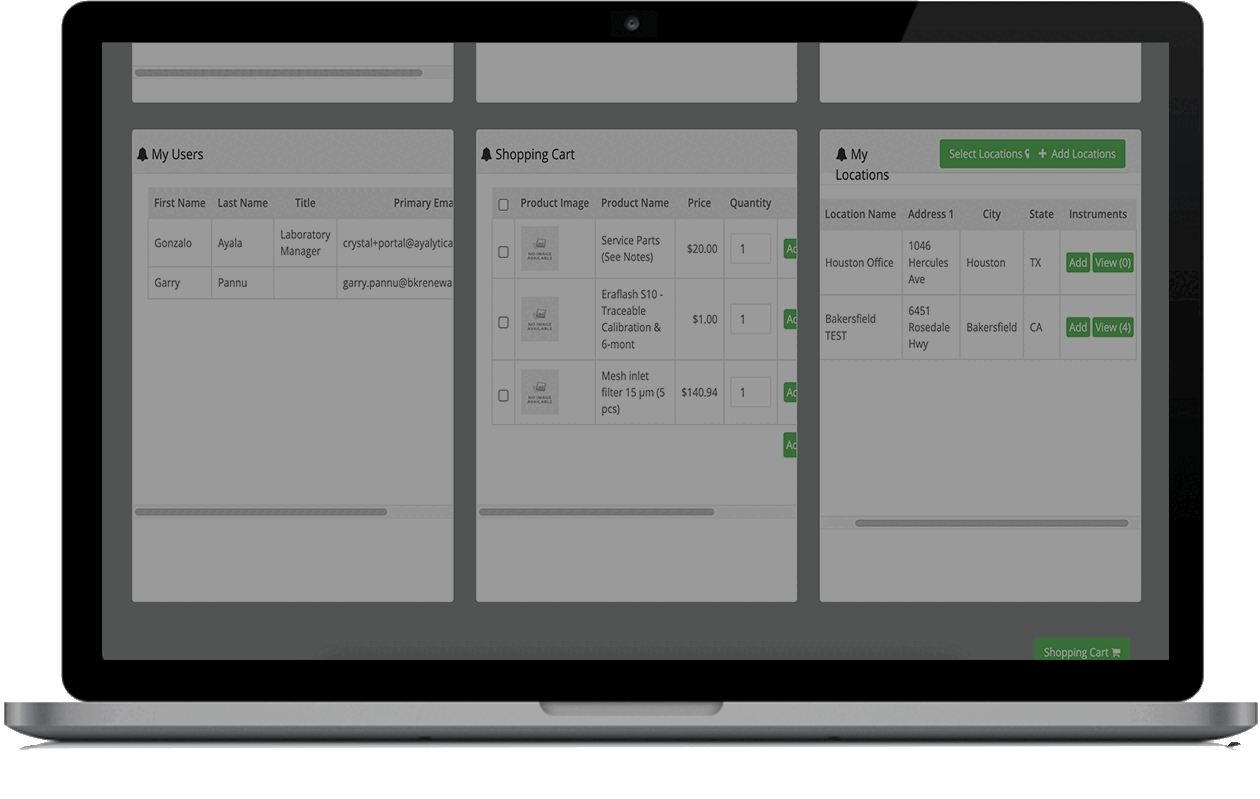Click Add for Houston Office instruments
The height and width of the screenshot is (799, 1260).
pyautogui.click(x=1077, y=263)
